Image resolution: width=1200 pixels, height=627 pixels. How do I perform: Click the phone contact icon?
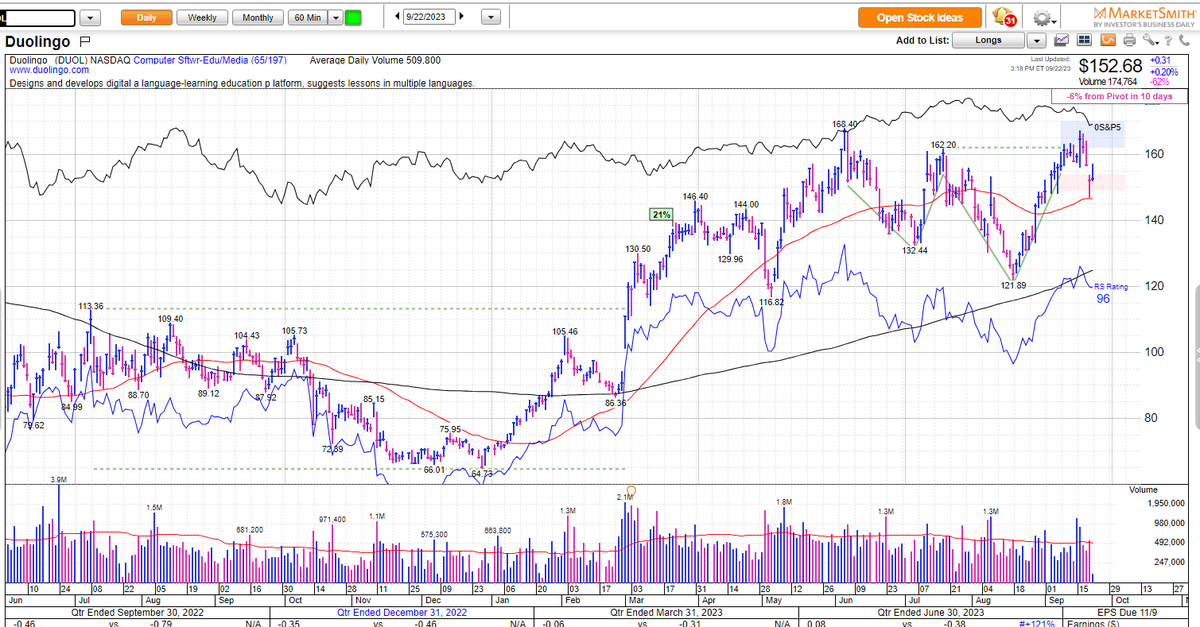click(1185, 40)
